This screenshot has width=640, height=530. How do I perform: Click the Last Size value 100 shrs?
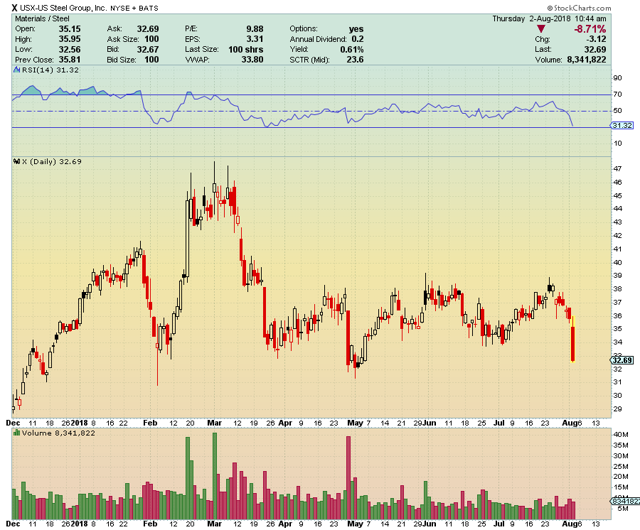[246, 49]
